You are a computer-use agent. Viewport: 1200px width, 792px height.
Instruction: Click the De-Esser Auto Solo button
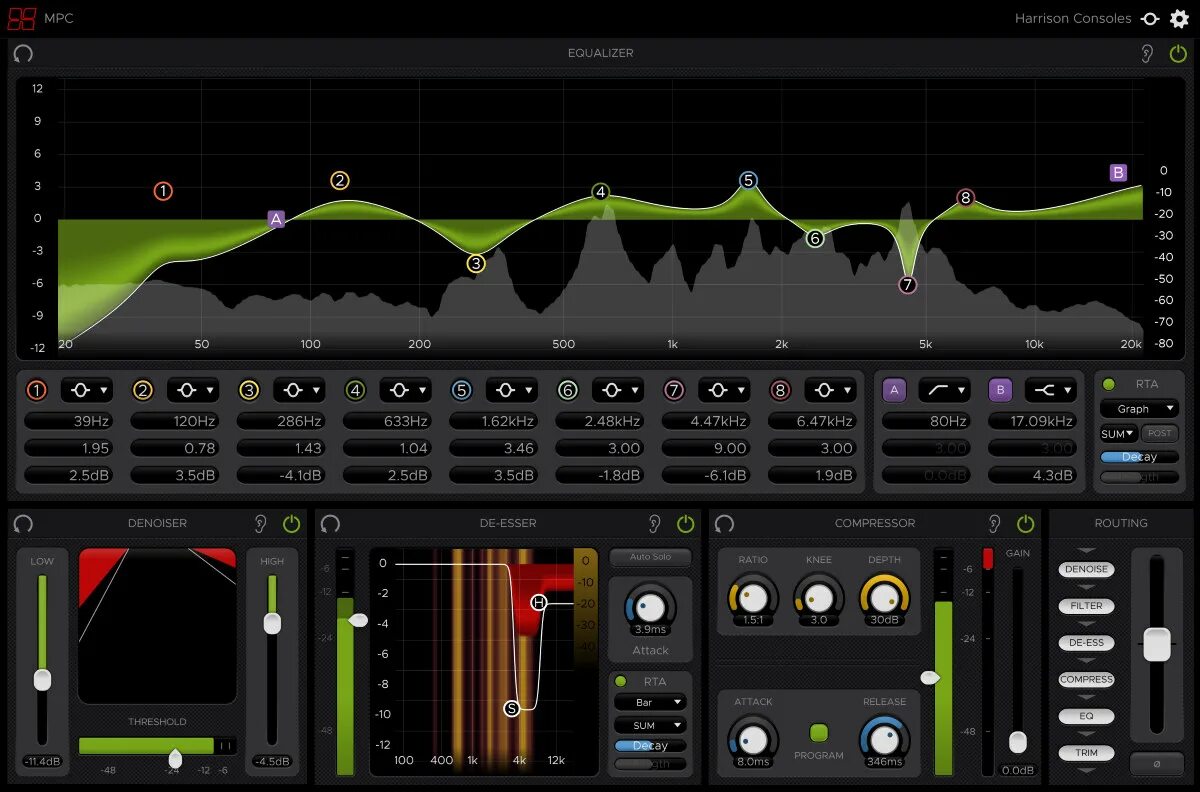coord(650,557)
